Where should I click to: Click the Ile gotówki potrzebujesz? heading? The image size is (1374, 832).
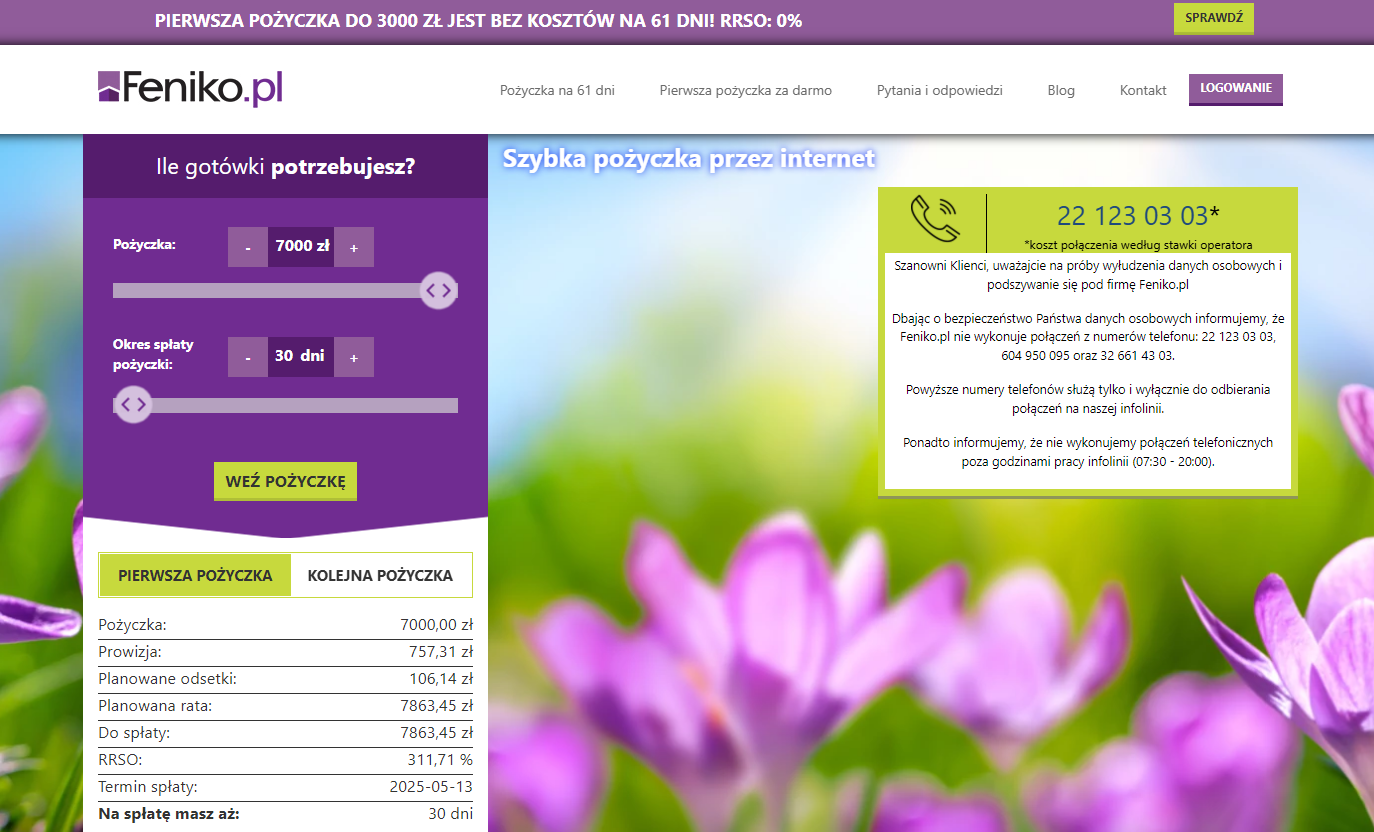285,167
